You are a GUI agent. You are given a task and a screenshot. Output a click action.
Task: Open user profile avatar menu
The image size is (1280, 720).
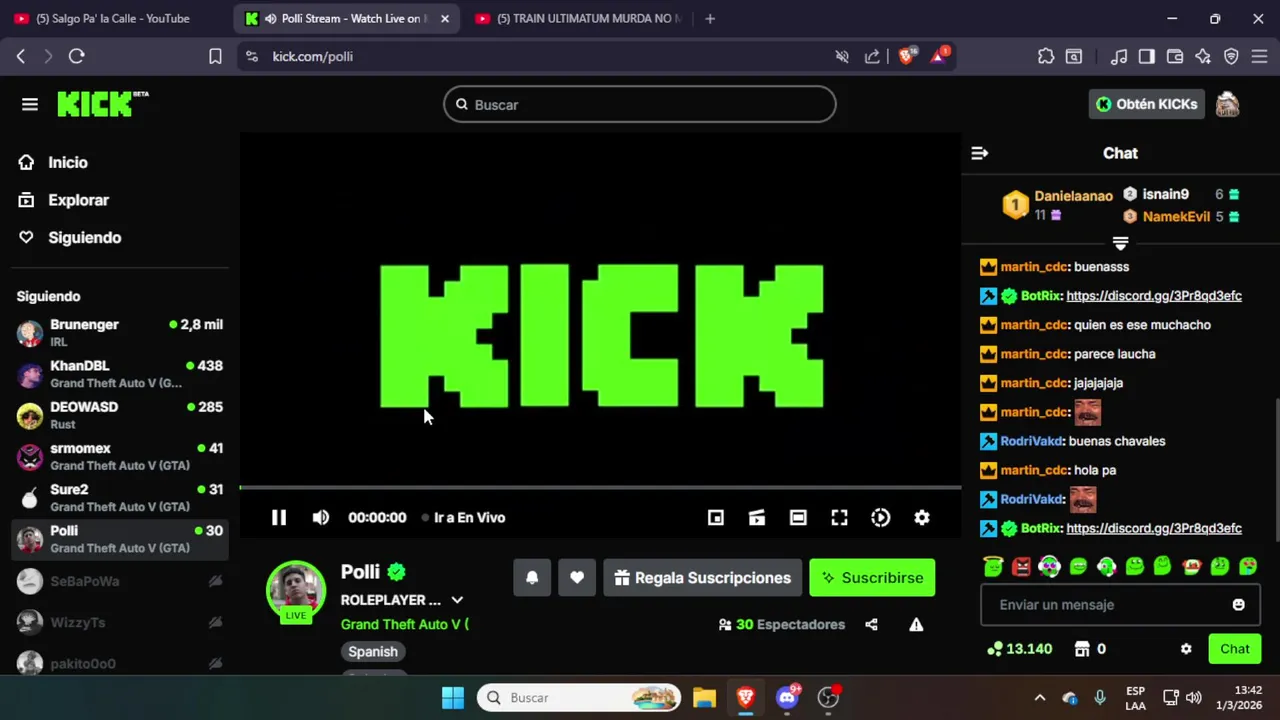point(1228,104)
